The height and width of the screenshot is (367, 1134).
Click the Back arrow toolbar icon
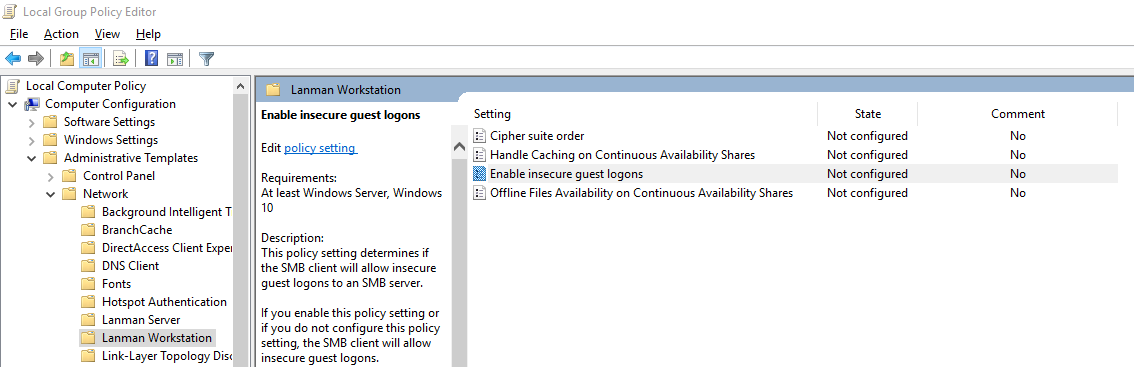(13, 59)
